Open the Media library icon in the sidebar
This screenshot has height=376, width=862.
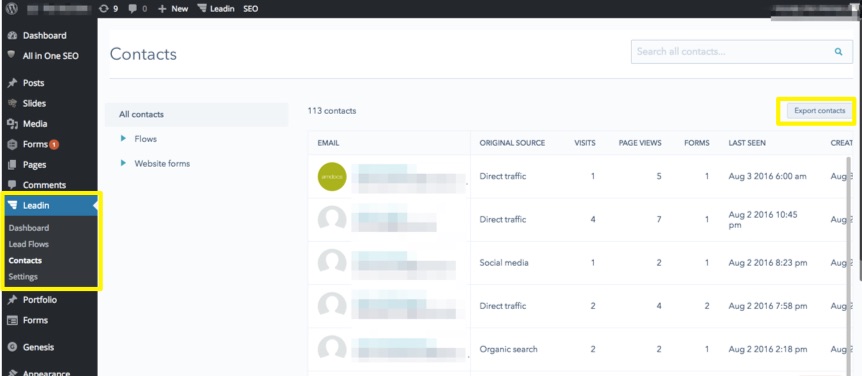pyautogui.click(x=12, y=124)
